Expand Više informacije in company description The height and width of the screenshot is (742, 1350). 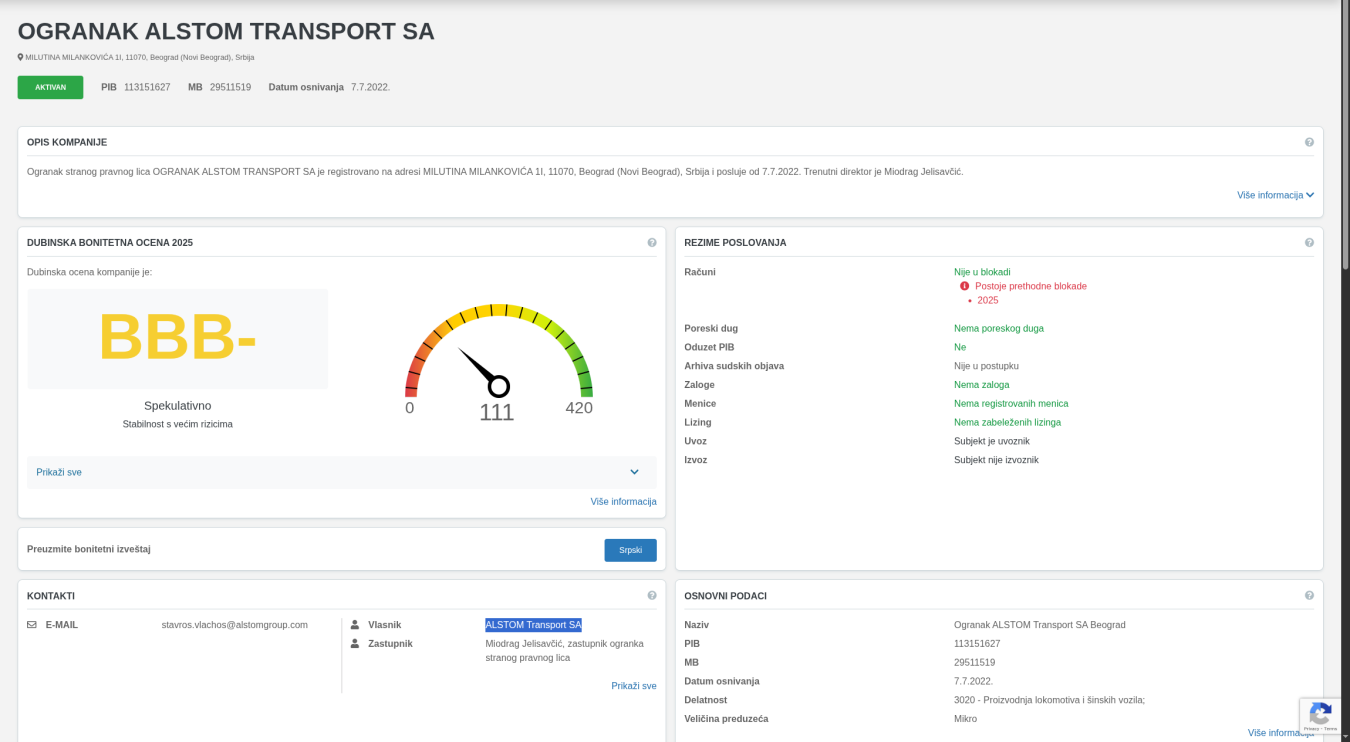tap(1275, 195)
